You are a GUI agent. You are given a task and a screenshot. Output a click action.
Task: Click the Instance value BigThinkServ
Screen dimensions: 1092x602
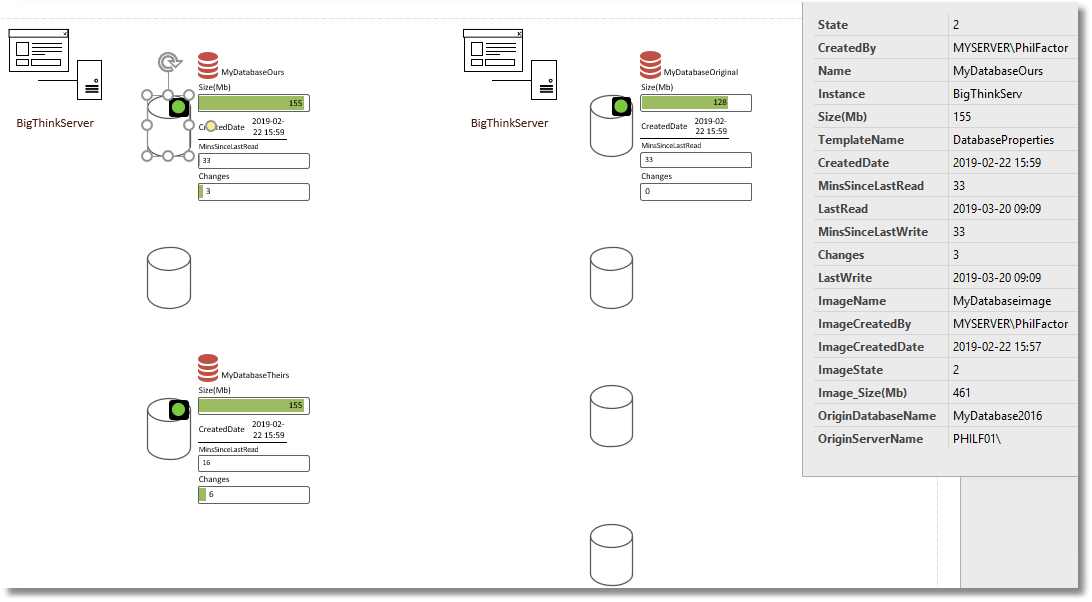(988, 93)
